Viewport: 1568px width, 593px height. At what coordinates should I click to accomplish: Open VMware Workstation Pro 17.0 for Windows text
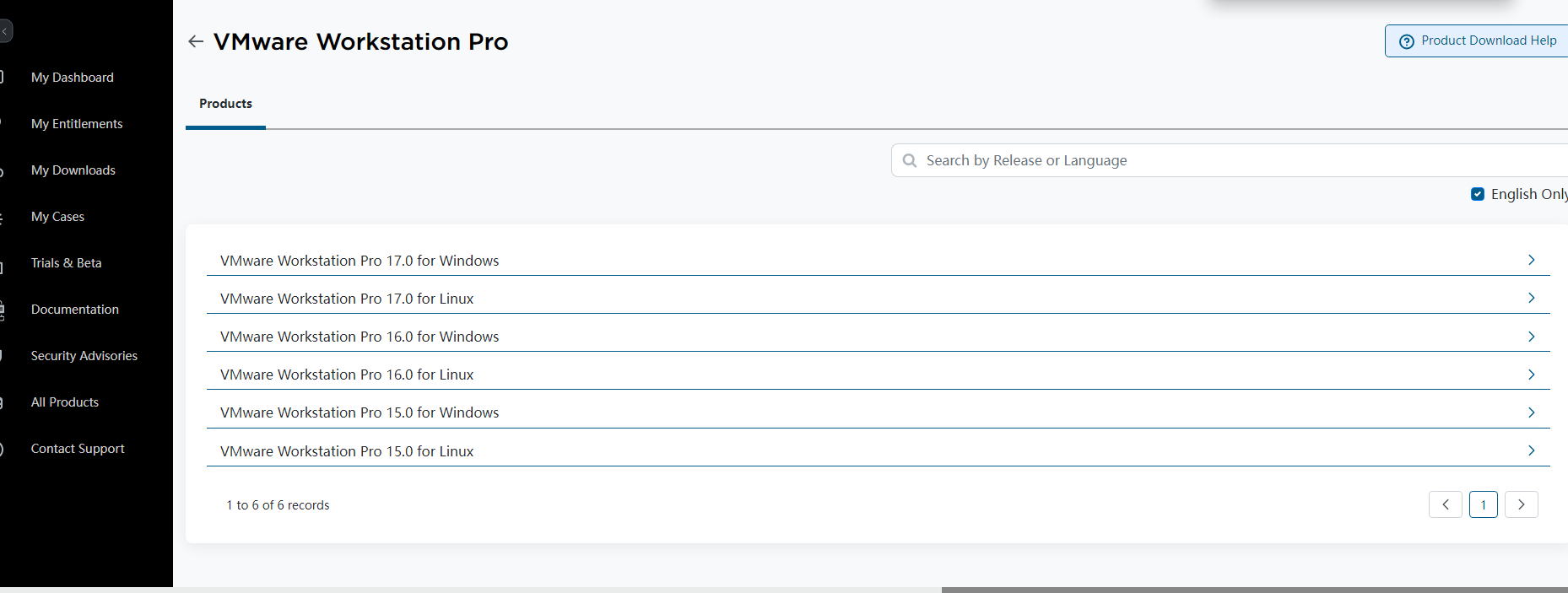(x=360, y=261)
